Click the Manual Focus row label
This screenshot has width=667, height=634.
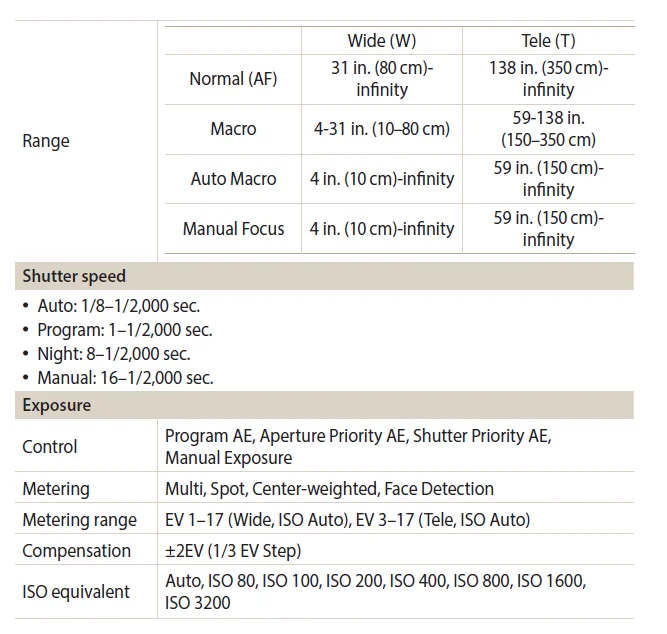tap(233, 229)
